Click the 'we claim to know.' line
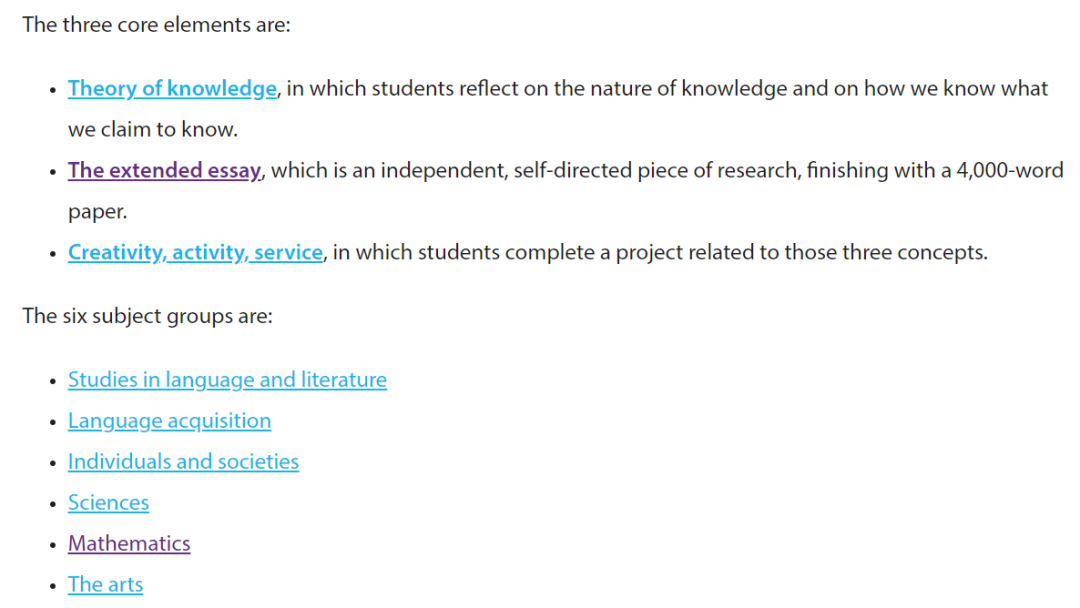Viewport: 1080px width, 608px height. pyautogui.click(x=153, y=129)
